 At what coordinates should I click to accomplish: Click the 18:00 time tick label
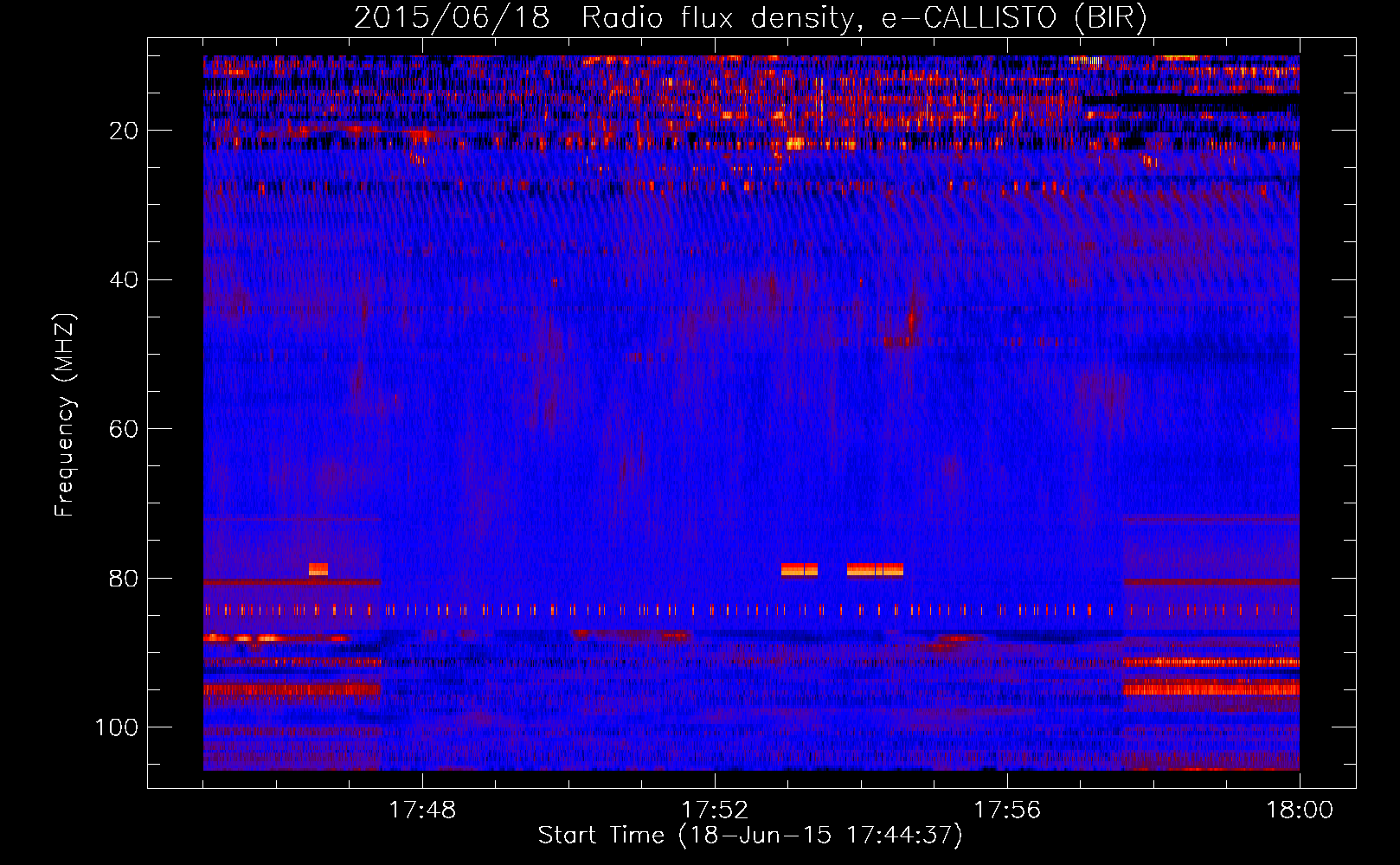(x=1300, y=811)
